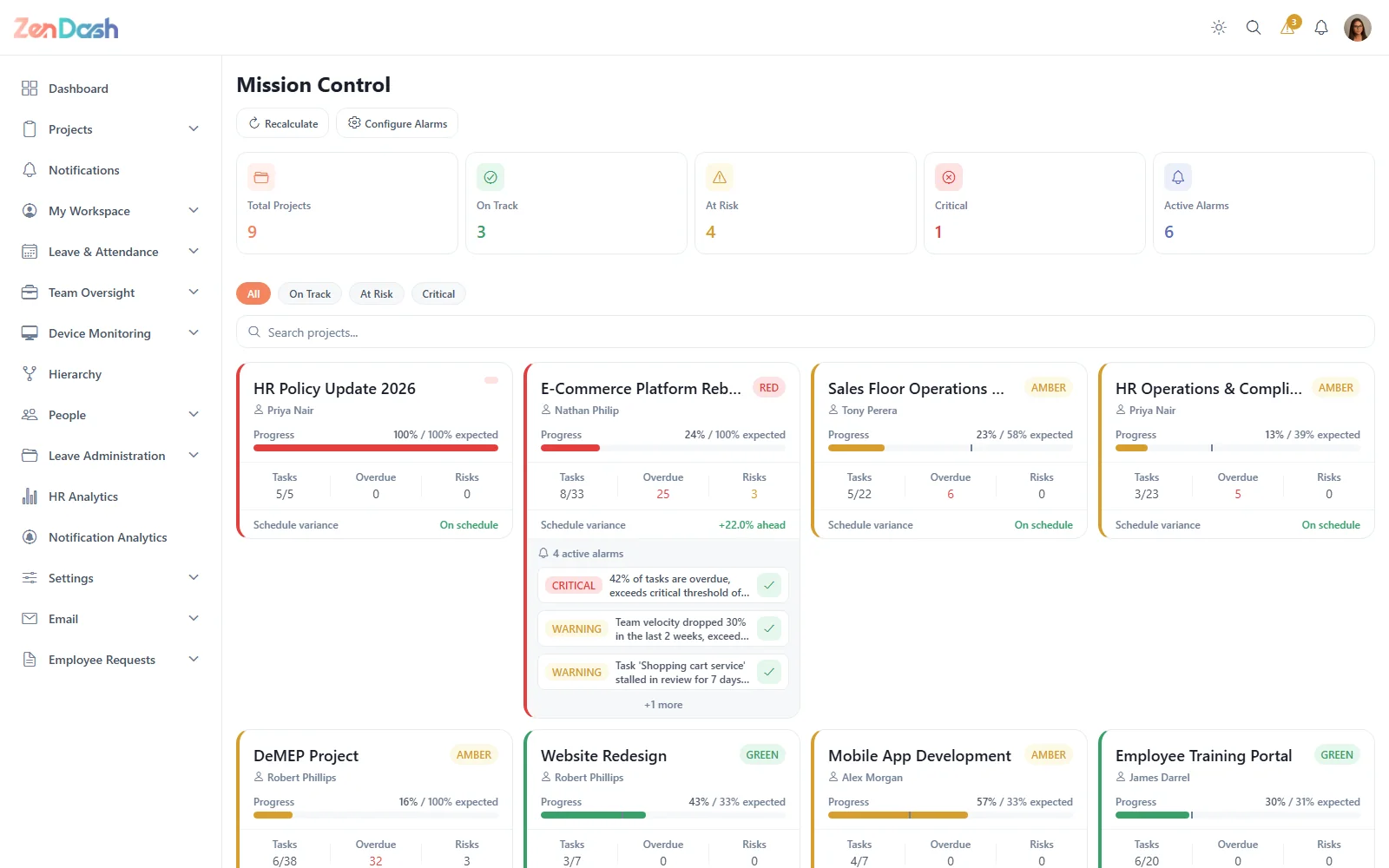The height and width of the screenshot is (868, 1389).
Task: Open the user profile avatar
Action: pyautogui.click(x=1358, y=28)
